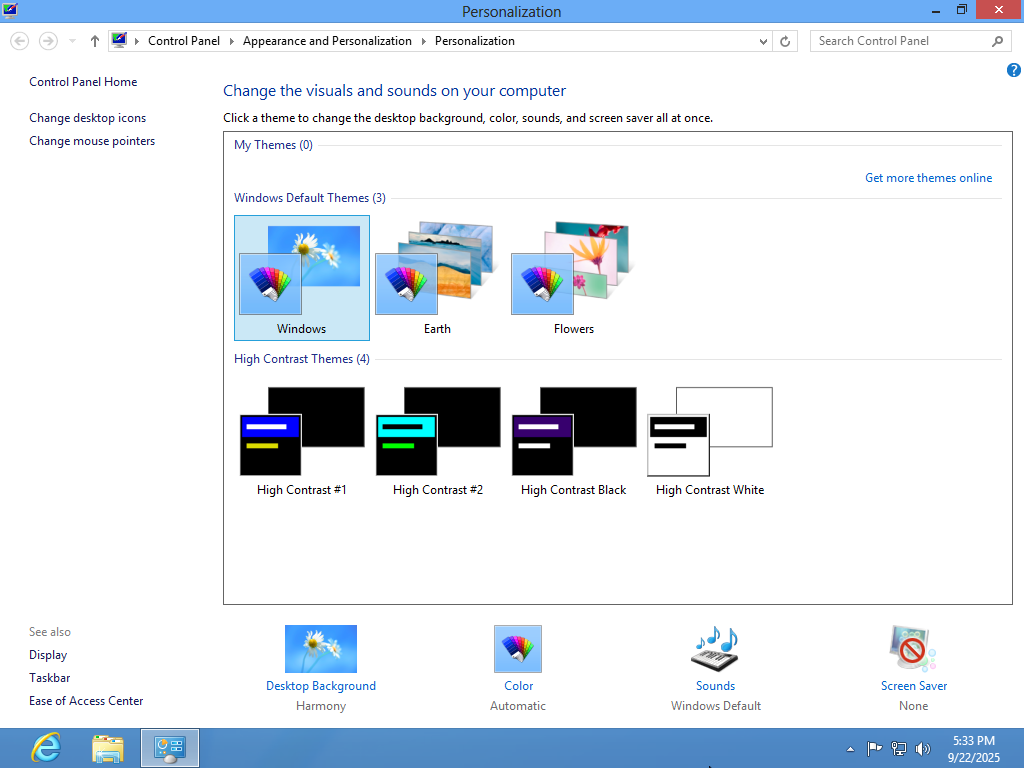This screenshot has height=768, width=1024.
Task: Select the Earth theme
Action: (x=437, y=277)
